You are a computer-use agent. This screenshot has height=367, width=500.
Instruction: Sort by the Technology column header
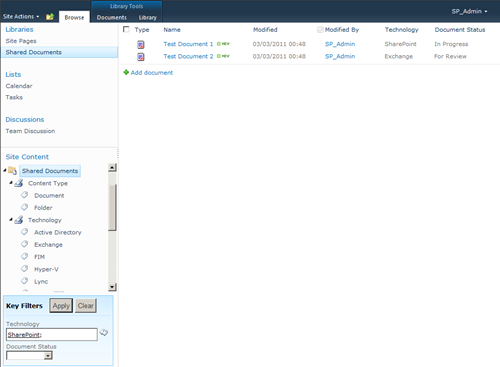coord(402,30)
